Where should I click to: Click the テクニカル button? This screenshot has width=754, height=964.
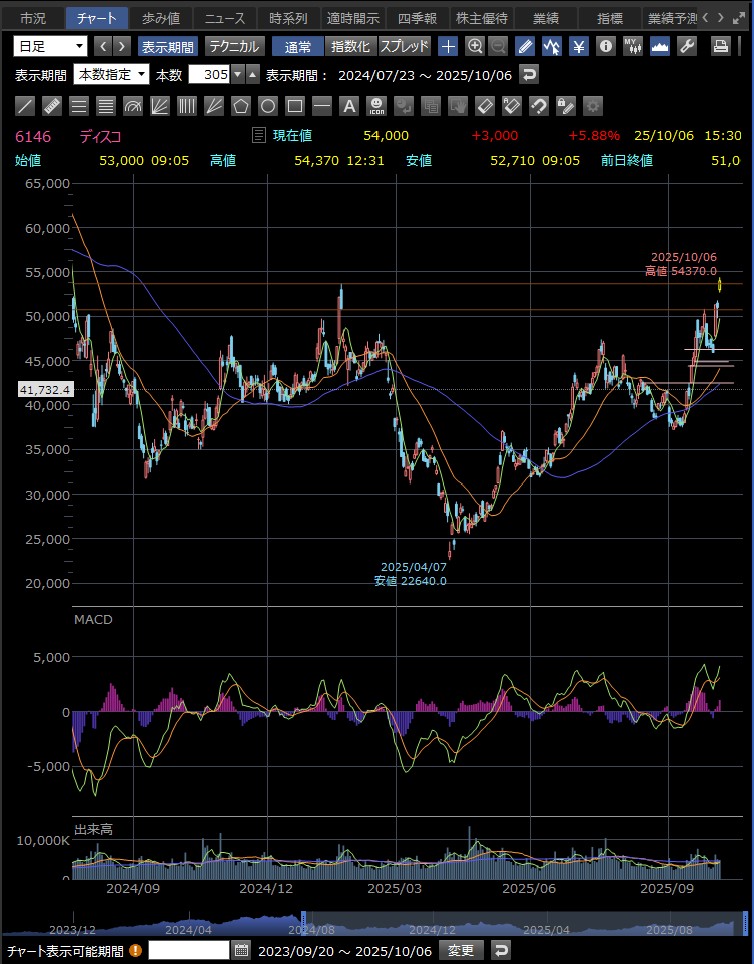(234, 46)
